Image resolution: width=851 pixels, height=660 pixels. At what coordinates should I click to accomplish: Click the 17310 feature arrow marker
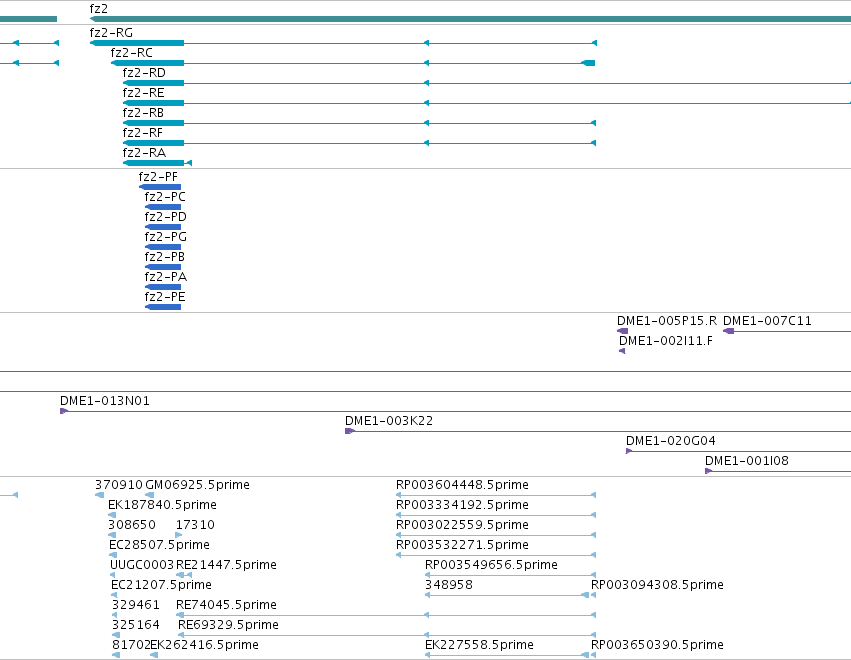click(x=179, y=535)
